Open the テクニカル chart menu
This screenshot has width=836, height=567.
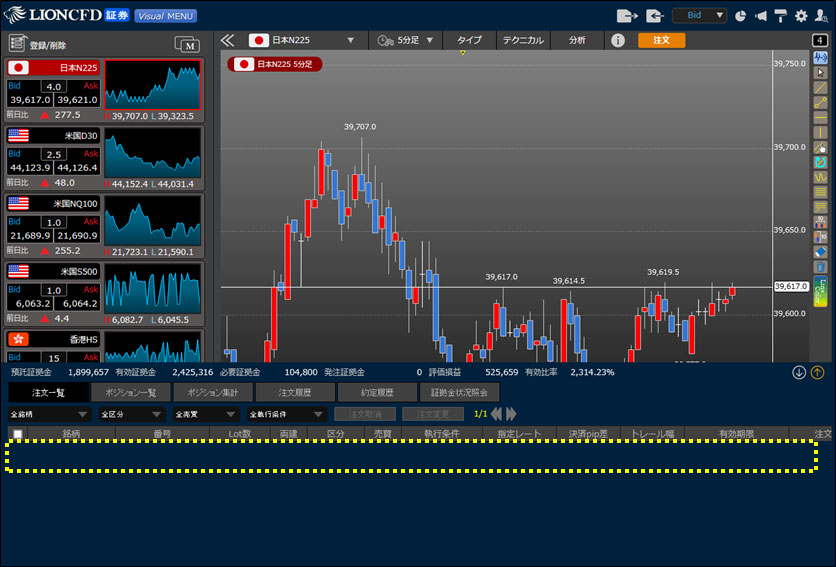point(523,40)
